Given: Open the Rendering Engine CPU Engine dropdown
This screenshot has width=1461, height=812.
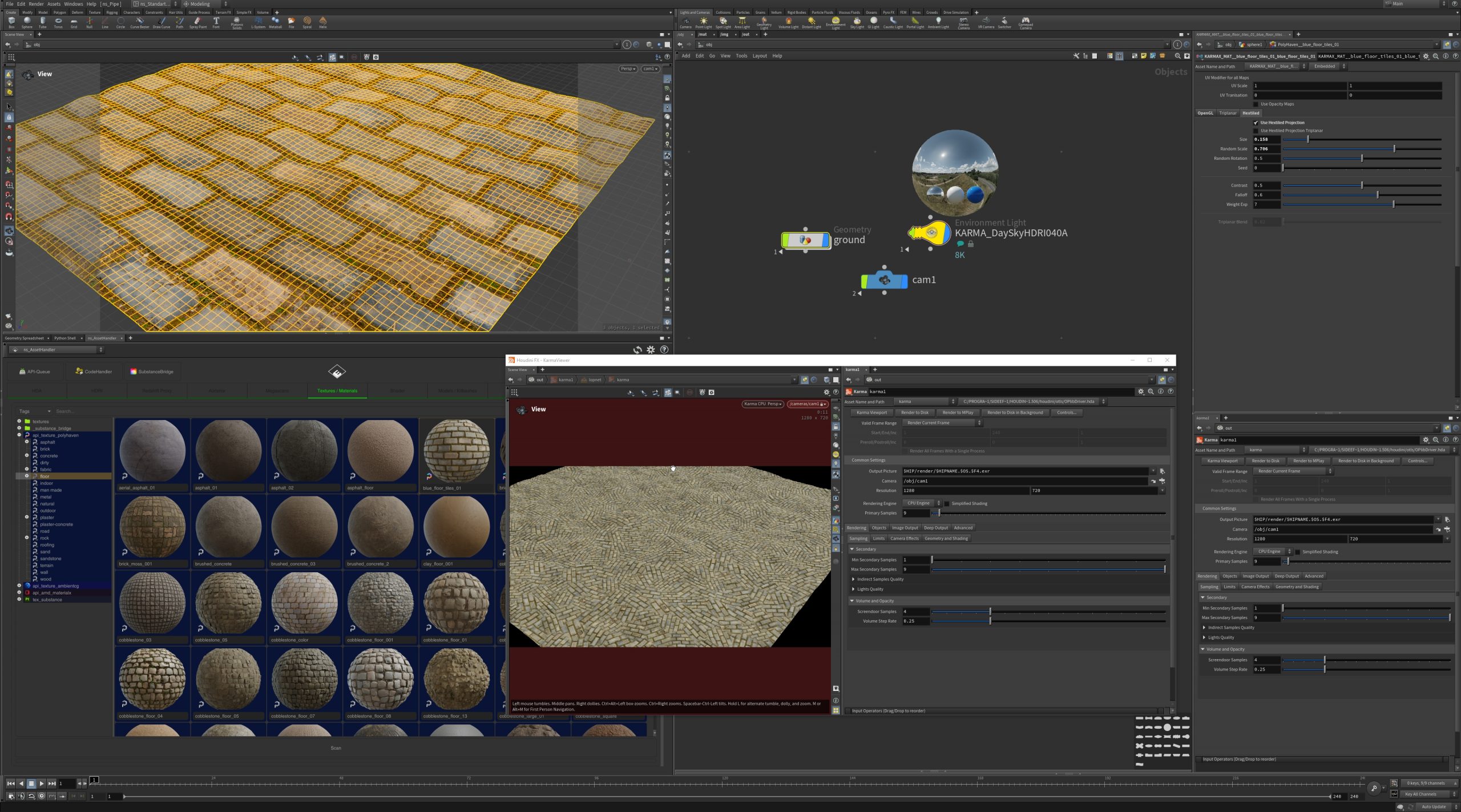Looking at the screenshot, I should 922,503.
